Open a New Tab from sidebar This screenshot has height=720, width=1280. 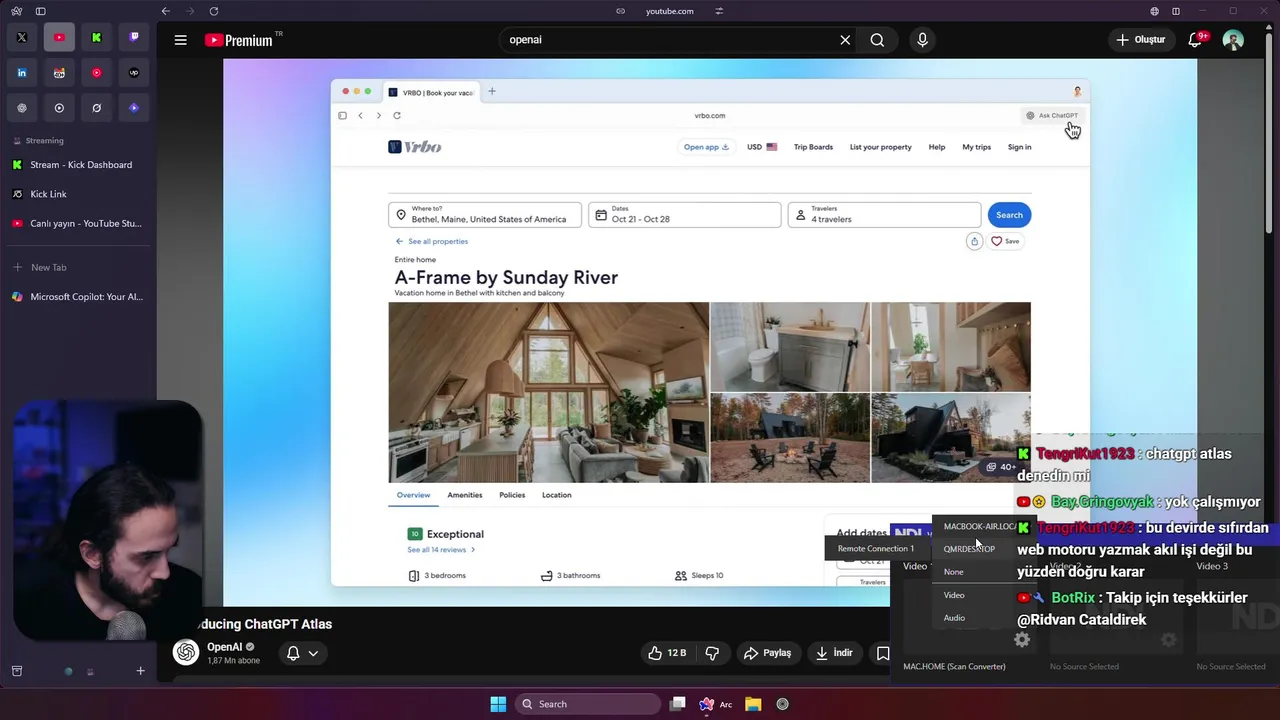(x=78, y=268)
